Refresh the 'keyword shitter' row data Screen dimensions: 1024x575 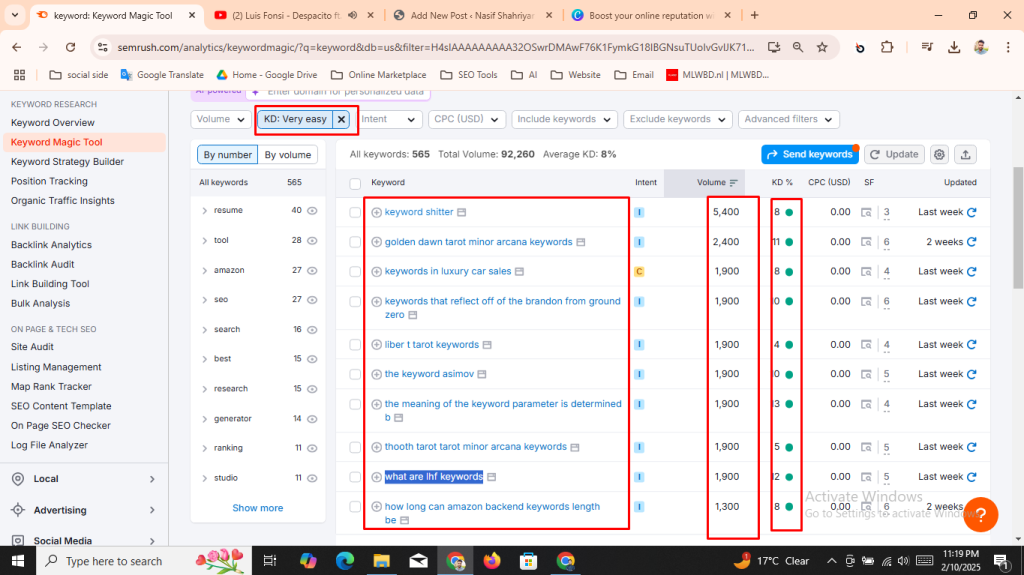click(972, 212)
